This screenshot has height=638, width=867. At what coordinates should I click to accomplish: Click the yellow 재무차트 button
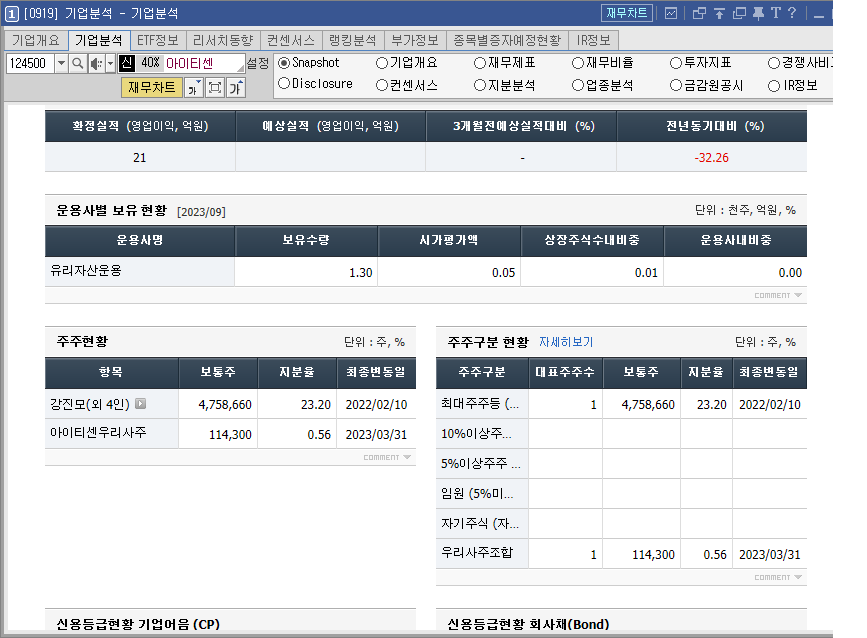click(x=152, y=87)
